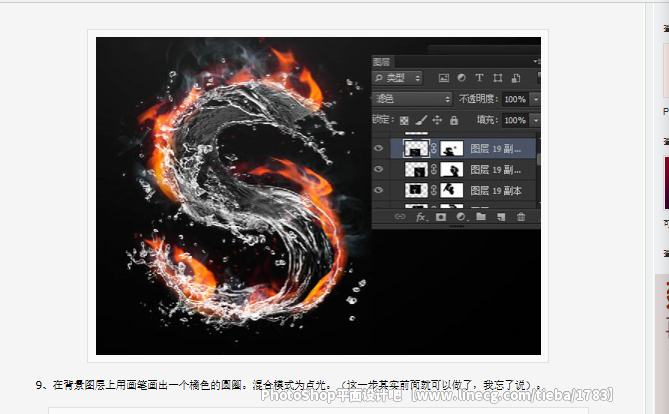Image resolution: width=669 pixels, height=414 pixels.
Task: Click the layer name 图层 19 副本
Action: 496,190
